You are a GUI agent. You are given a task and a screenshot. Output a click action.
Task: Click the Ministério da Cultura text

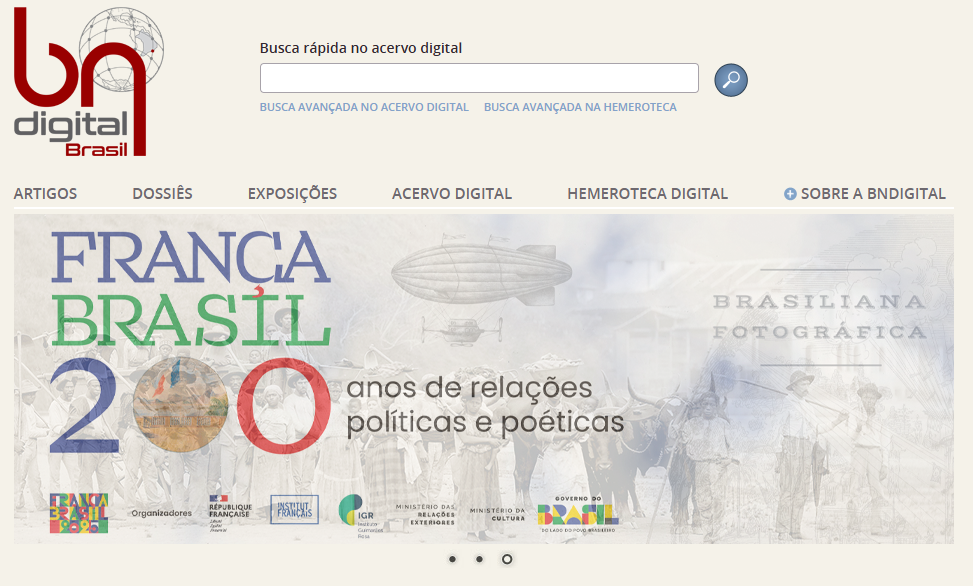tap(497, 514)
